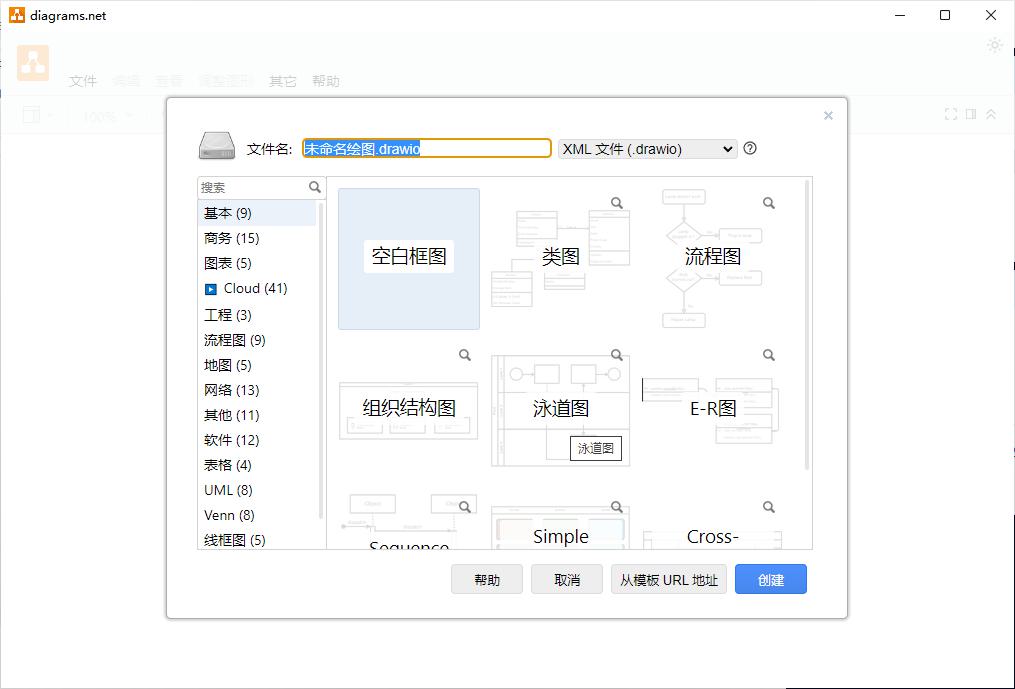The height and width of the screenshot is (689, 1015).
Task: Click the 帮助 button in the dialog
Action: coord(487,579)
